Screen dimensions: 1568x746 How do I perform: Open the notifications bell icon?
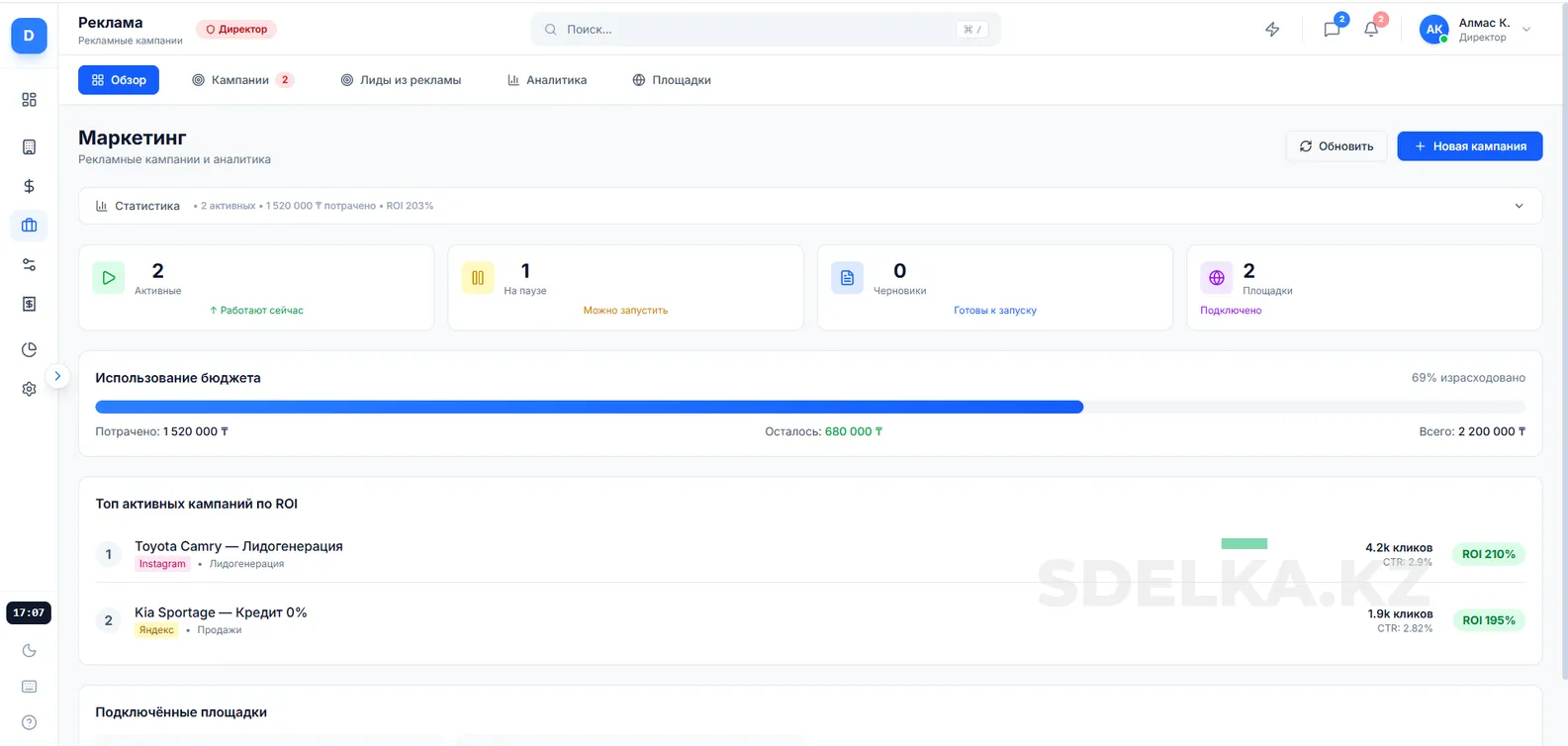tap(1371, 30)
